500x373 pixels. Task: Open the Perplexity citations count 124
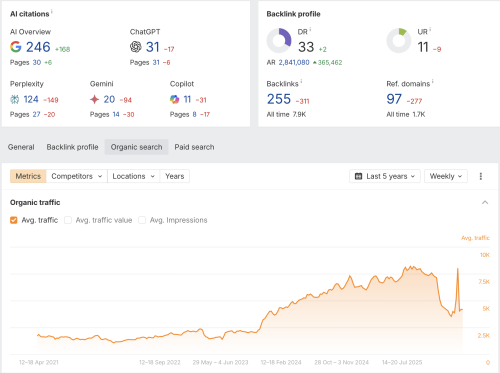[x=31, y=99]
